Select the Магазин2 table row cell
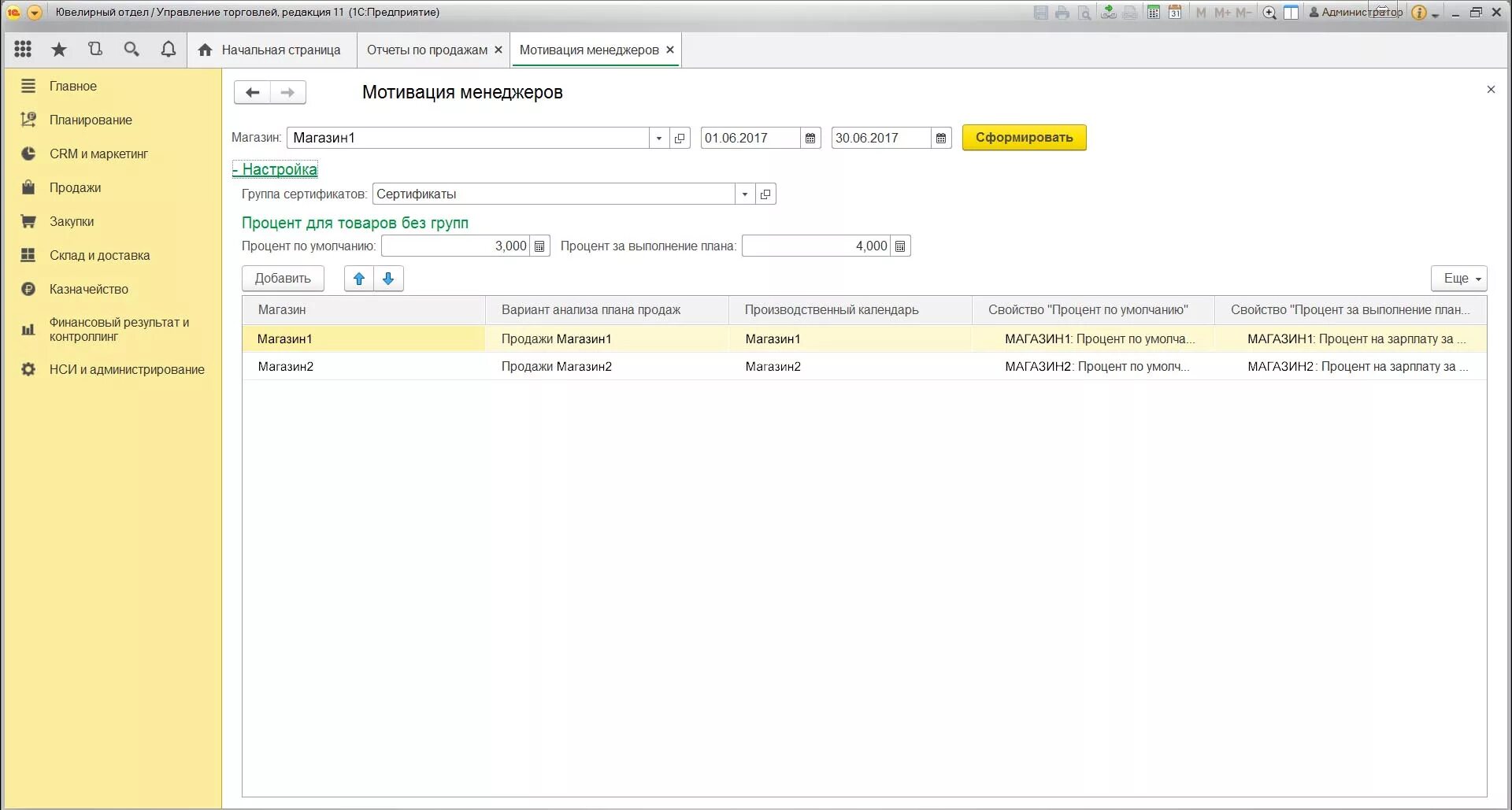This screenshot has height=810, width=1512. pos(364,366)
